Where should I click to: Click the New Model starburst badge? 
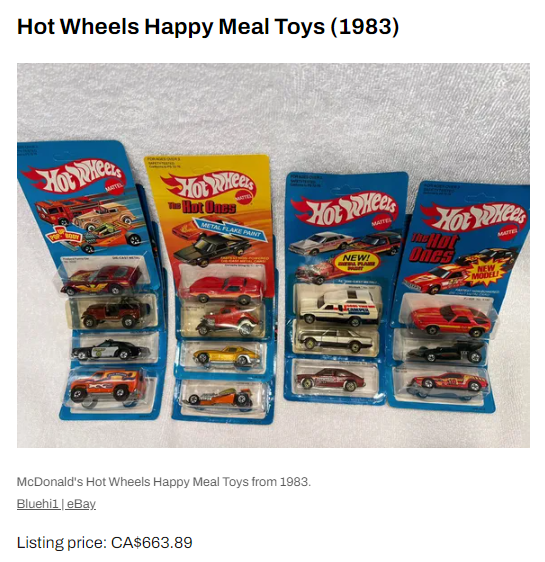click(x=485, y=272)
